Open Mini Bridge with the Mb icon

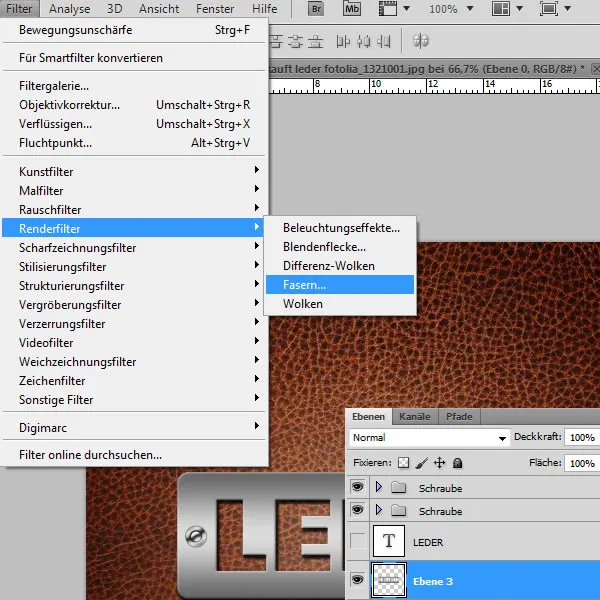[352, 9]
